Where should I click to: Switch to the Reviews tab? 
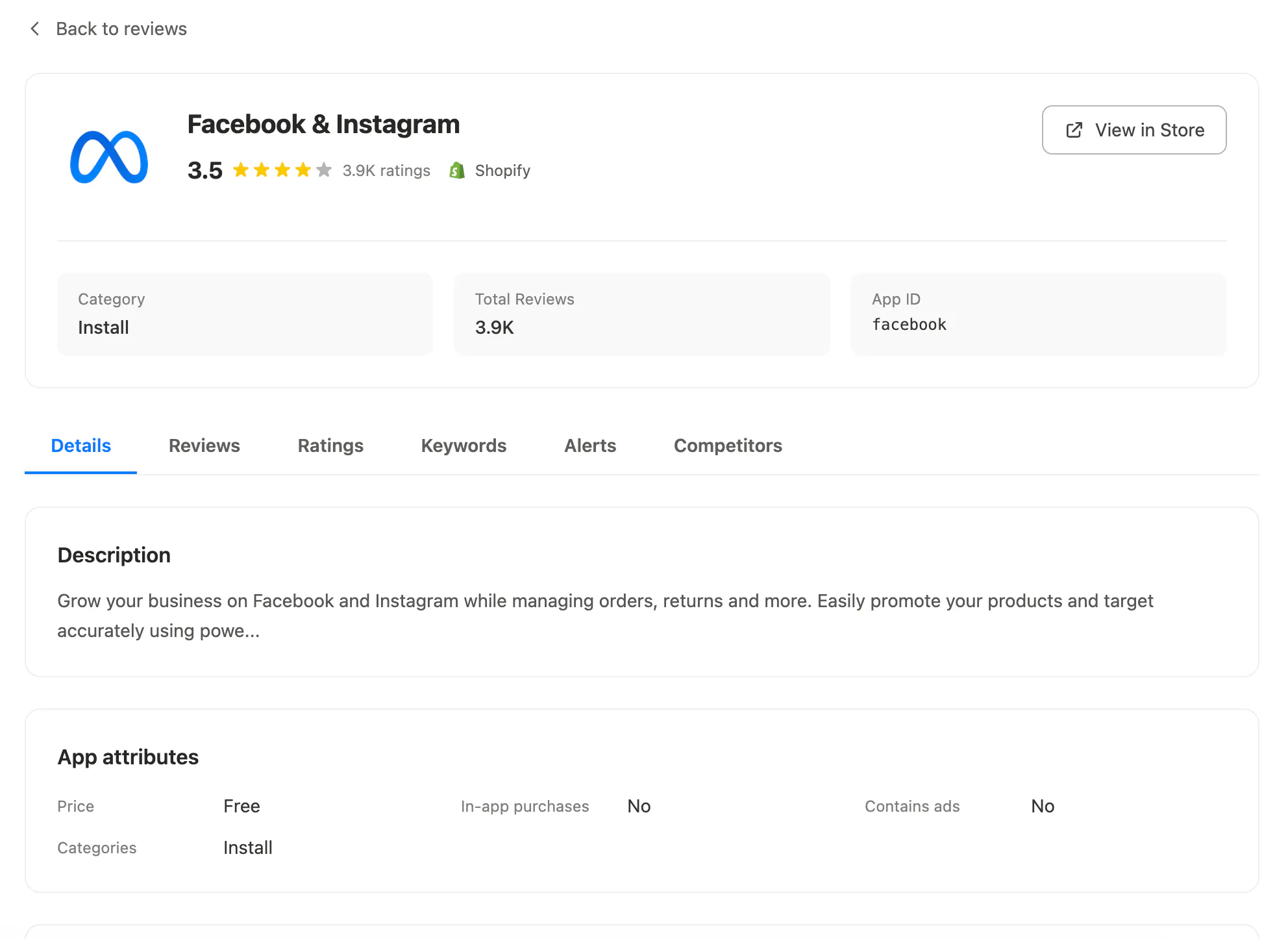[x=204, y=445]
